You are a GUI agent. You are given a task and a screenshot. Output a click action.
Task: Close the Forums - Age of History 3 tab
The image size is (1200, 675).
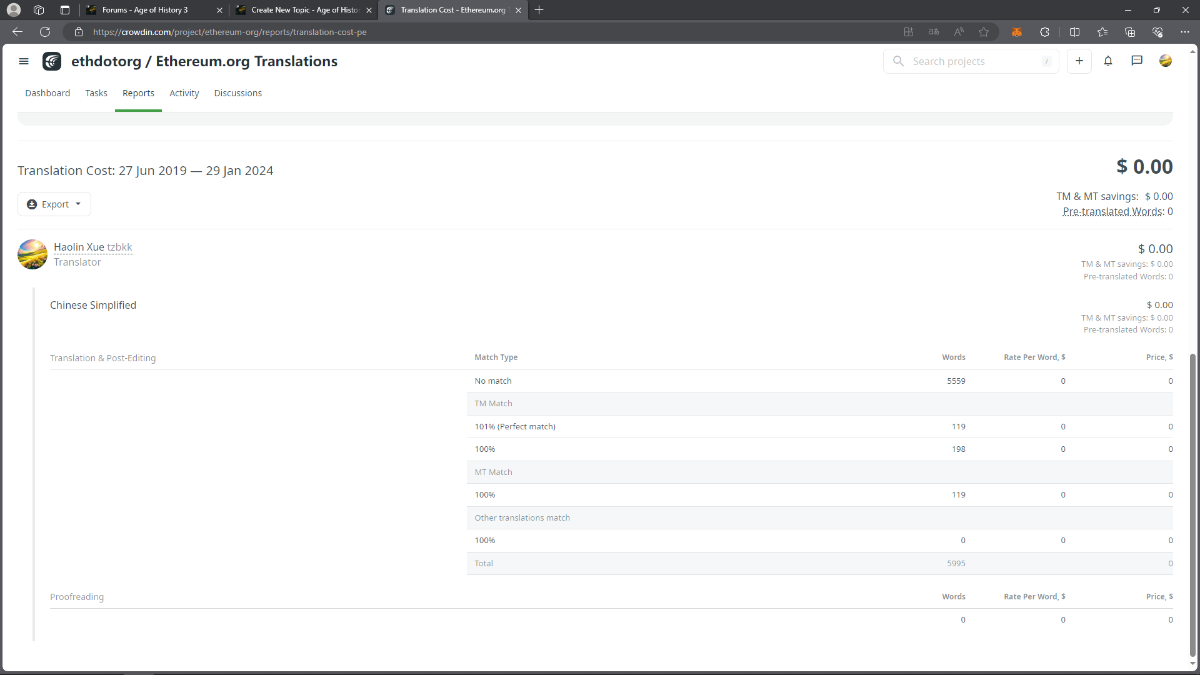click(x=219, y=9)
